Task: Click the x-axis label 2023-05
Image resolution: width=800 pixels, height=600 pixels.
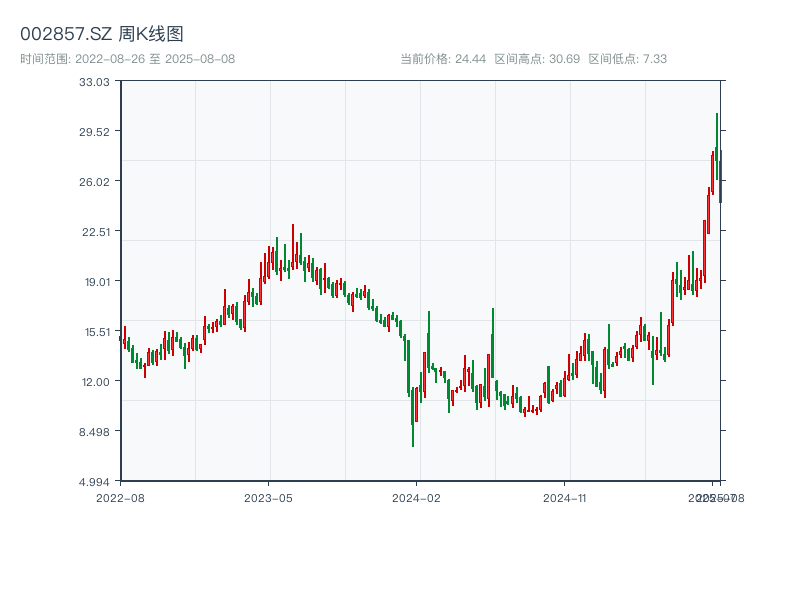Action: pos(268,498)
